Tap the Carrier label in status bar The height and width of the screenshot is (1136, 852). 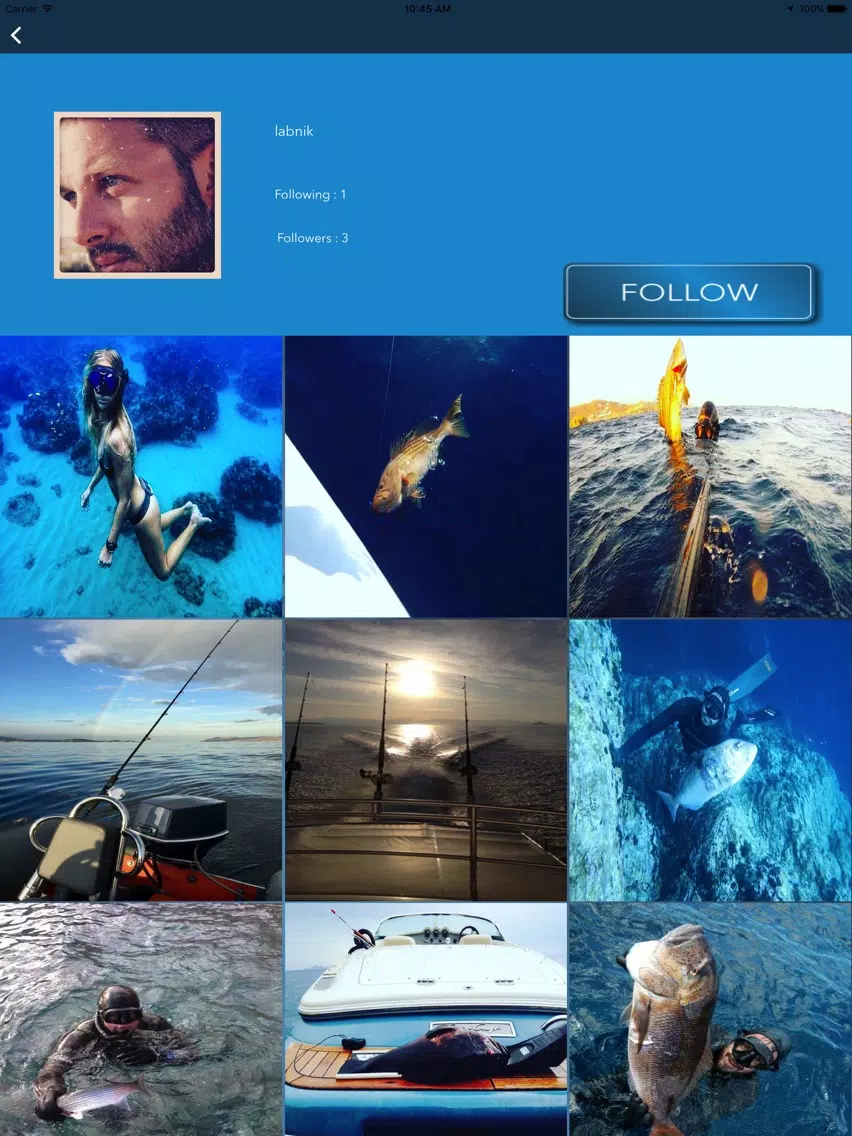click(20, 8)
